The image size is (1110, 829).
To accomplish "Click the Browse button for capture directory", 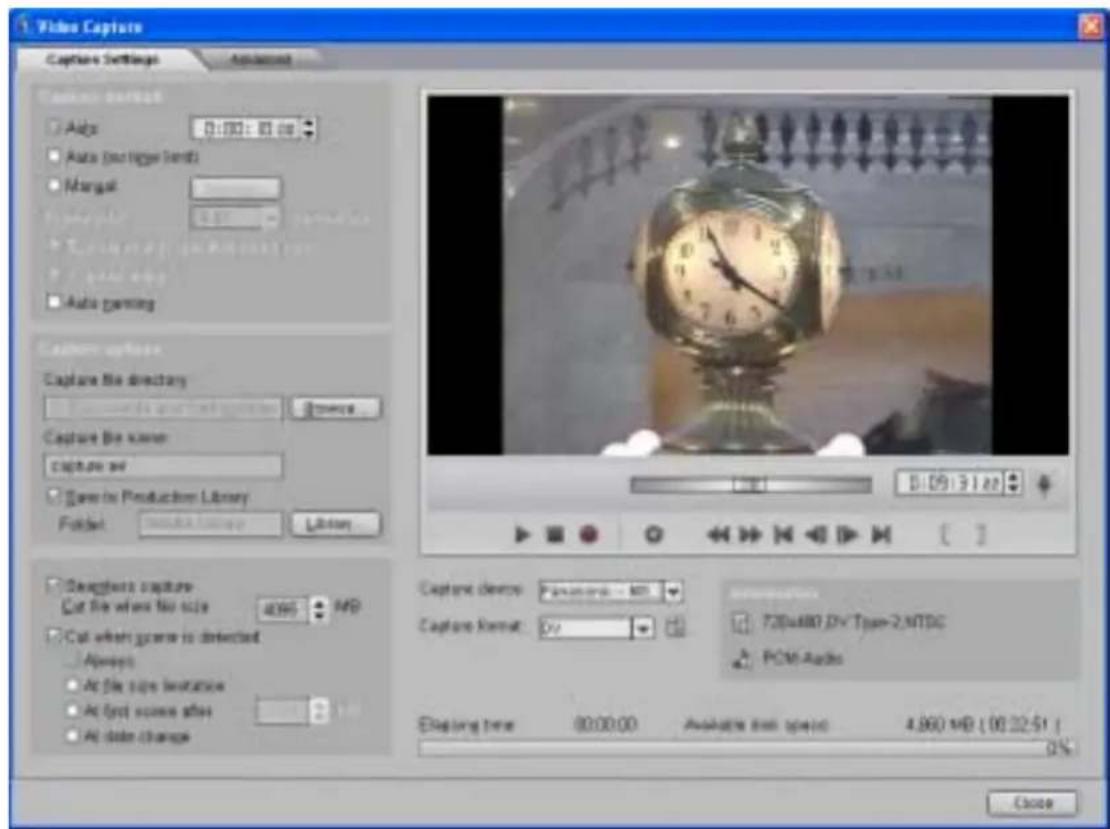I will 336,408.
